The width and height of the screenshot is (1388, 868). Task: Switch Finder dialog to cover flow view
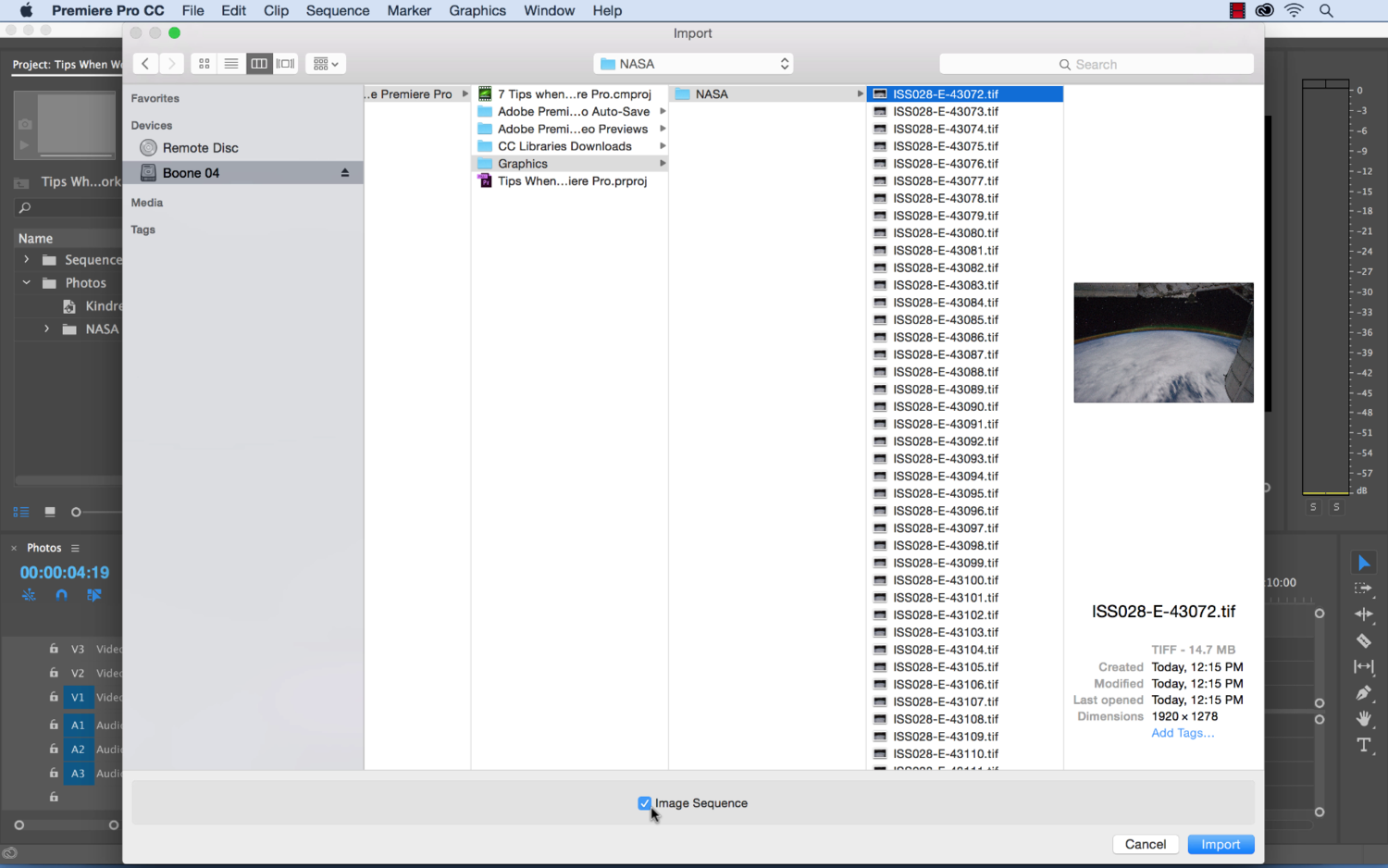coord(286,64)
